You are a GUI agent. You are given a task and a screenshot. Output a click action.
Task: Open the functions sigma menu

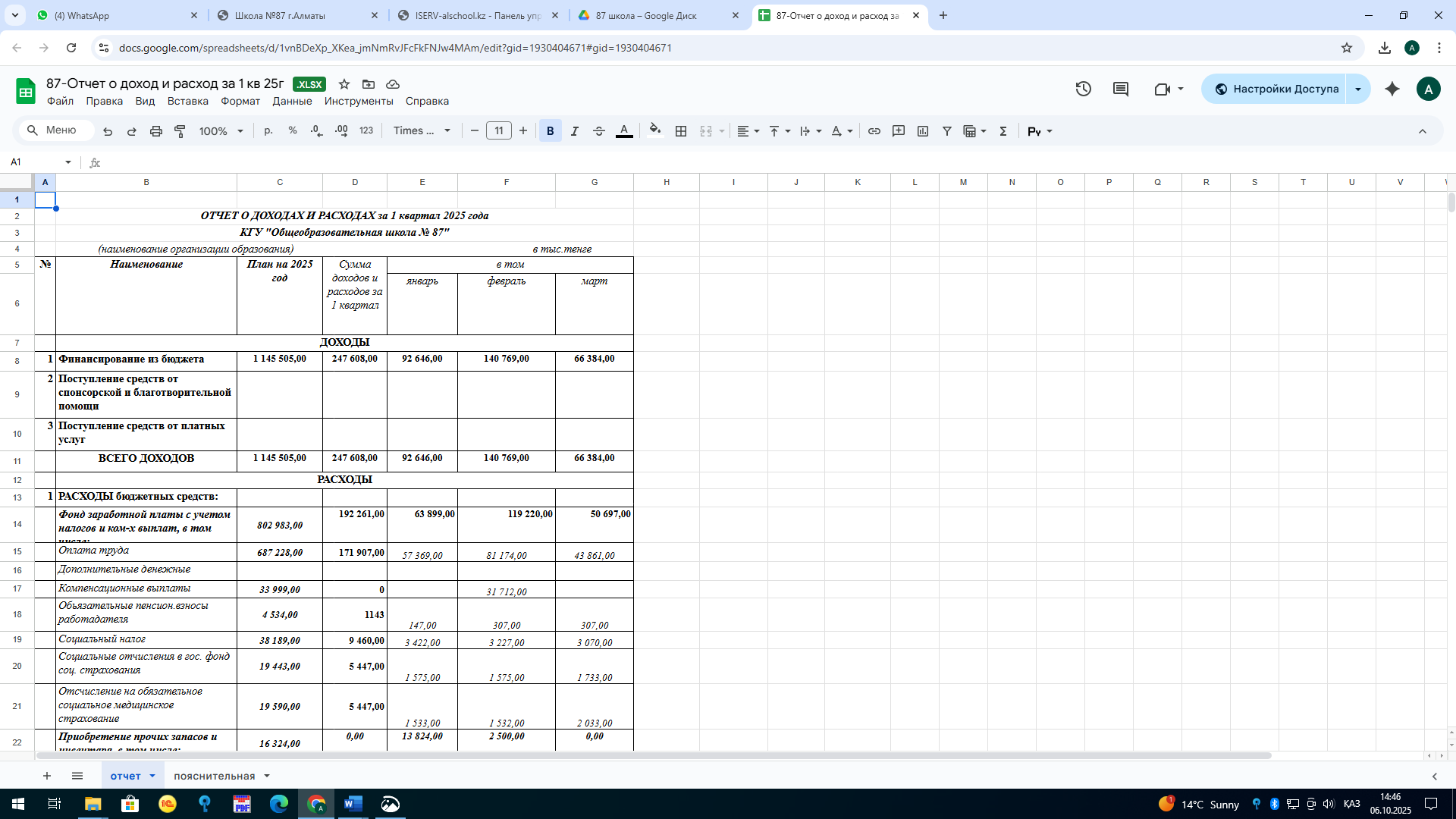pos(1003,131)
